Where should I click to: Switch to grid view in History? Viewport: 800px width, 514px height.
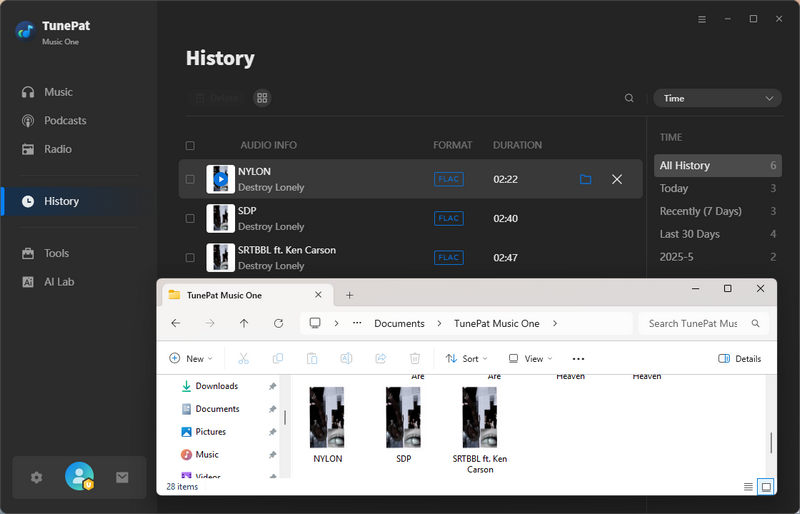[262, 98]
